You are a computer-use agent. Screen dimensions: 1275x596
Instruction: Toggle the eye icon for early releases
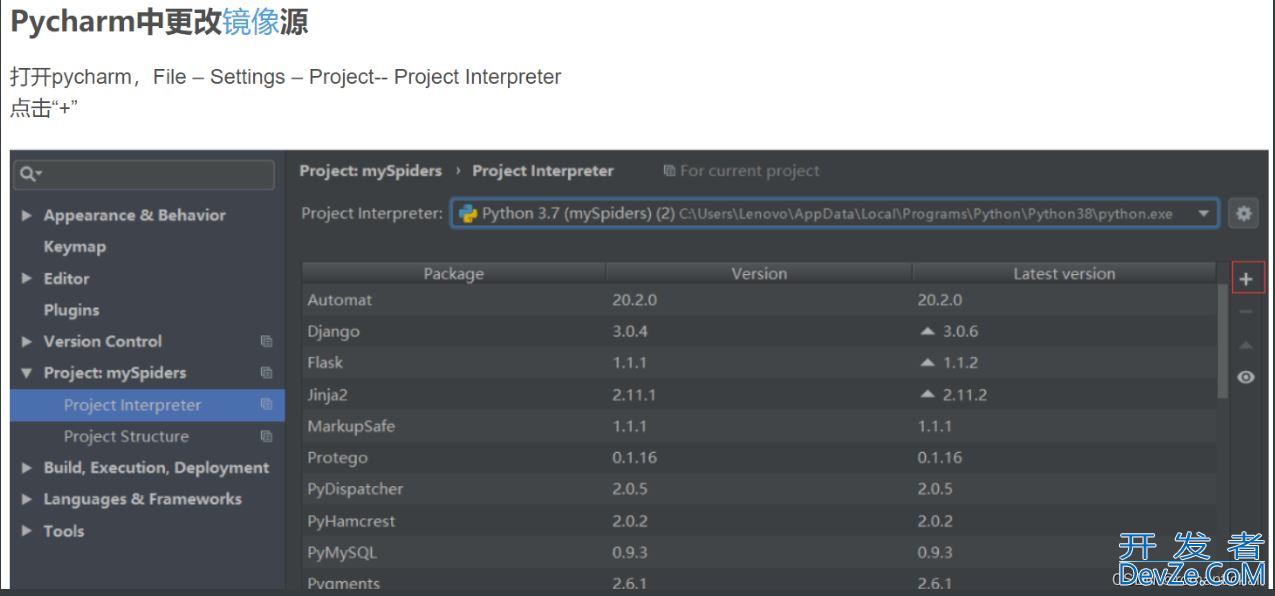click(1246, 377)
